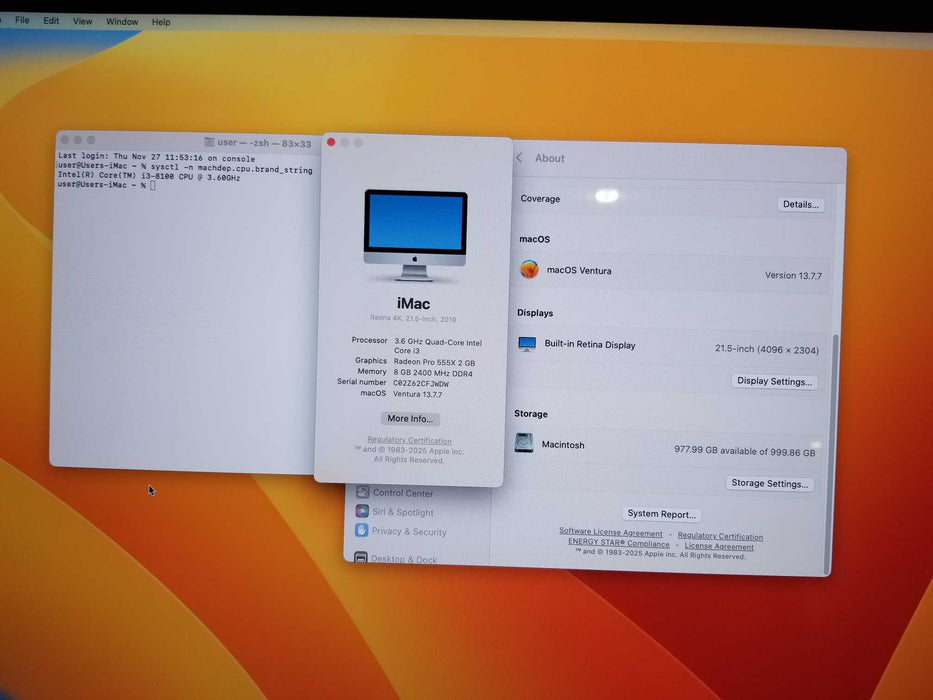Open the Help menu
Image resolution: width=933 pixels, height=700 pixels.
point(161,22)
